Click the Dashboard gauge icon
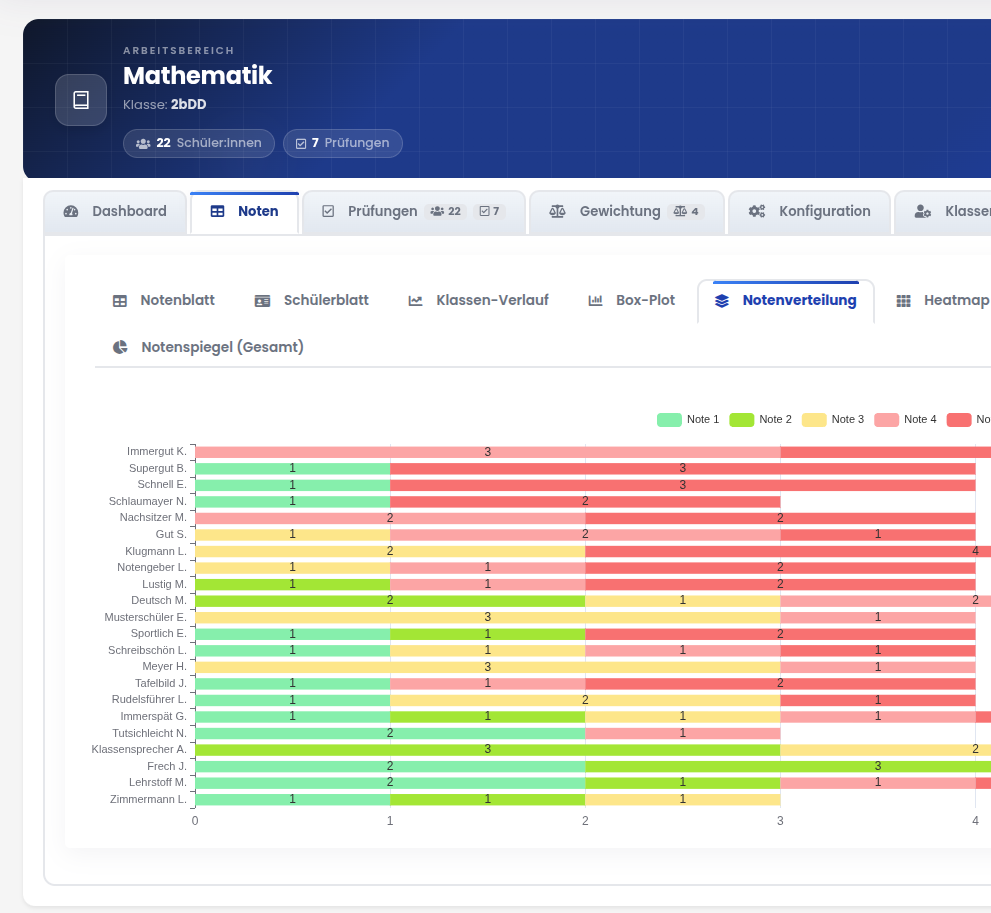 71,211
